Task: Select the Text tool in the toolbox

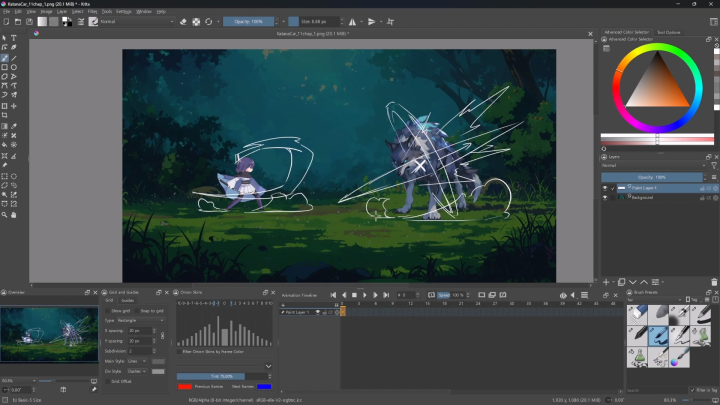Action: (14, 38)
